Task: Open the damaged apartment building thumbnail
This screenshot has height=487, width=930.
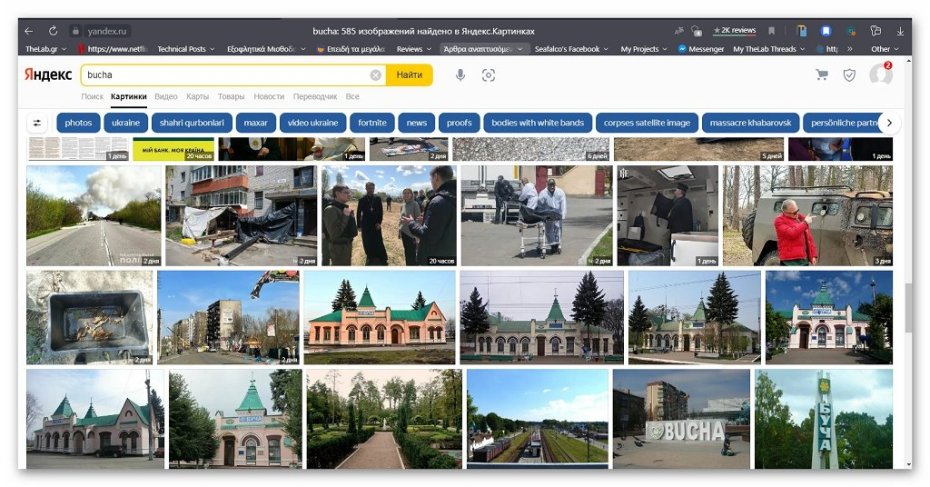Action: [x=241, y=215]
